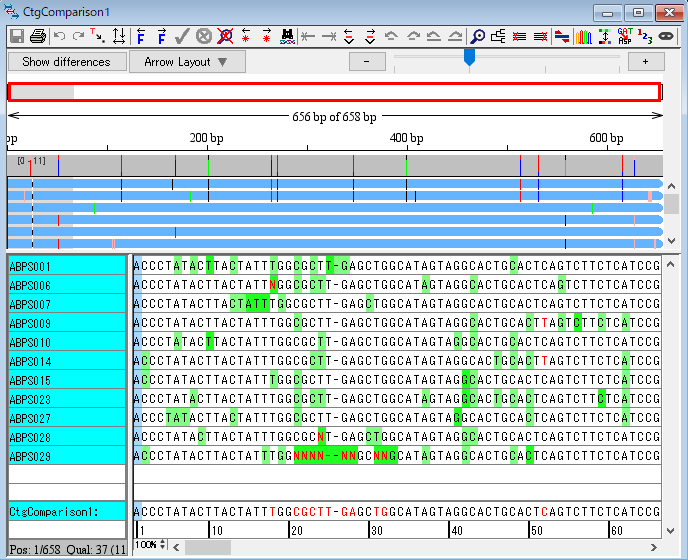Open the Arrow Layout dropdown
Viewport: 688px width, 560px height.
point(187,62)
